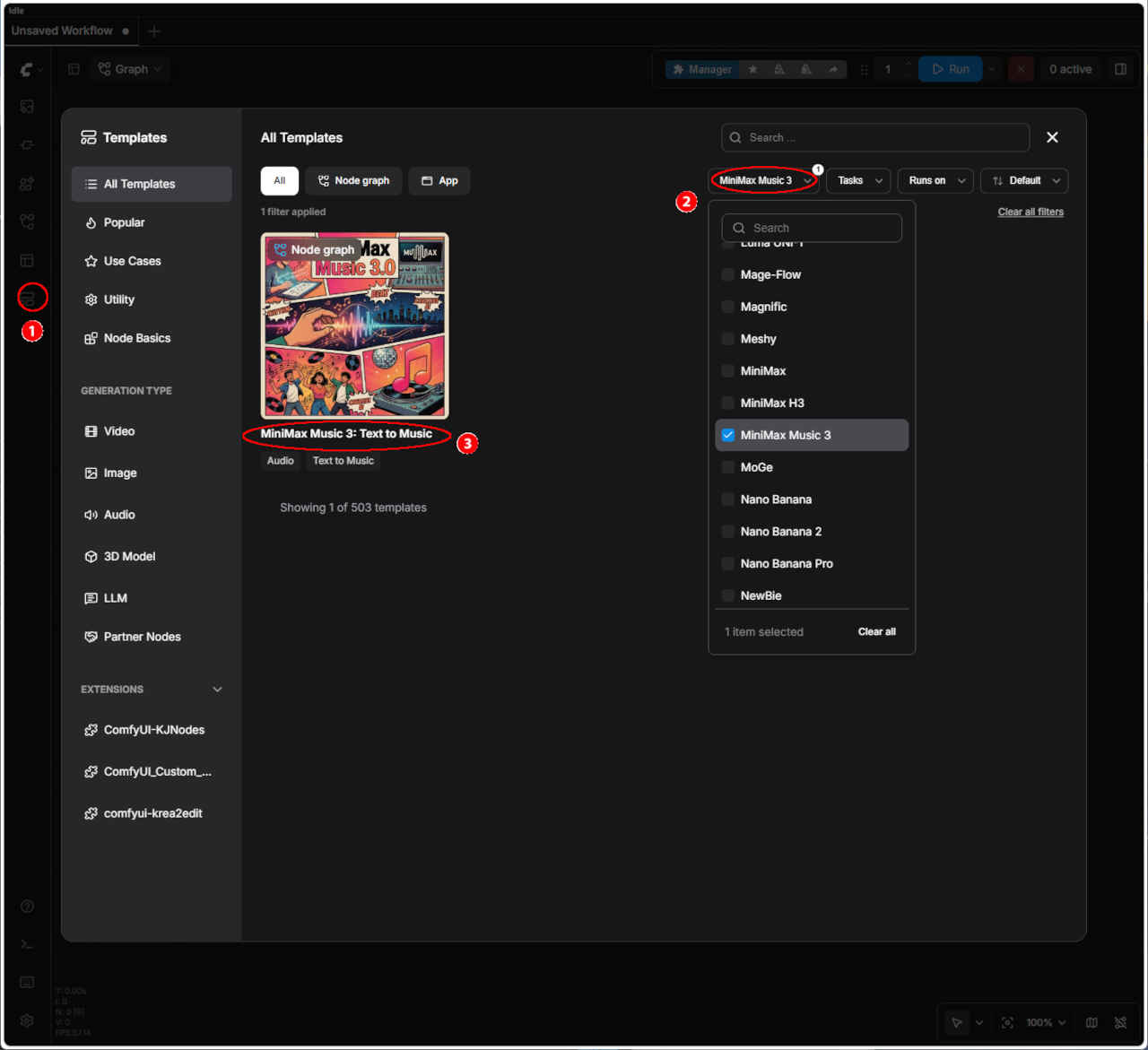The width and height of the screenshot is (1148, 1050).
Task: Enable the Nano Banana 2 checkbox
Action: click(728, 532)
